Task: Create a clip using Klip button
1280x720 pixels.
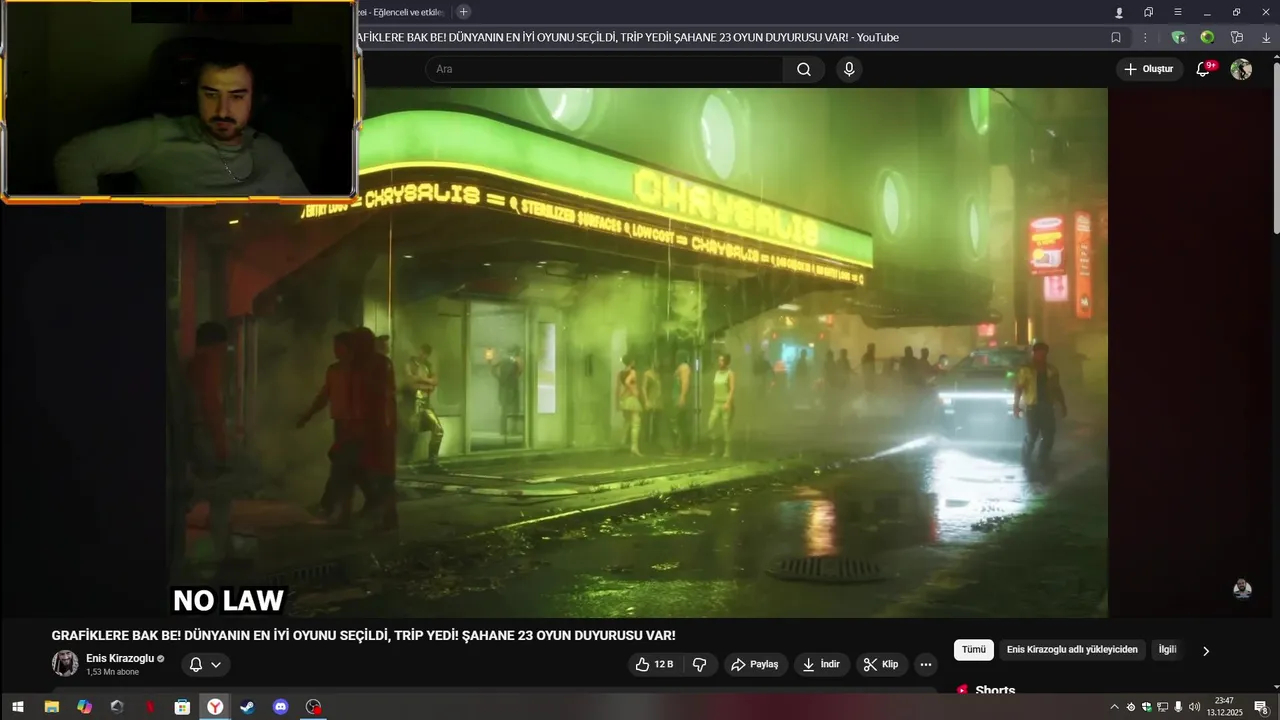Action: pyautogui.click(x=881, y=664)
